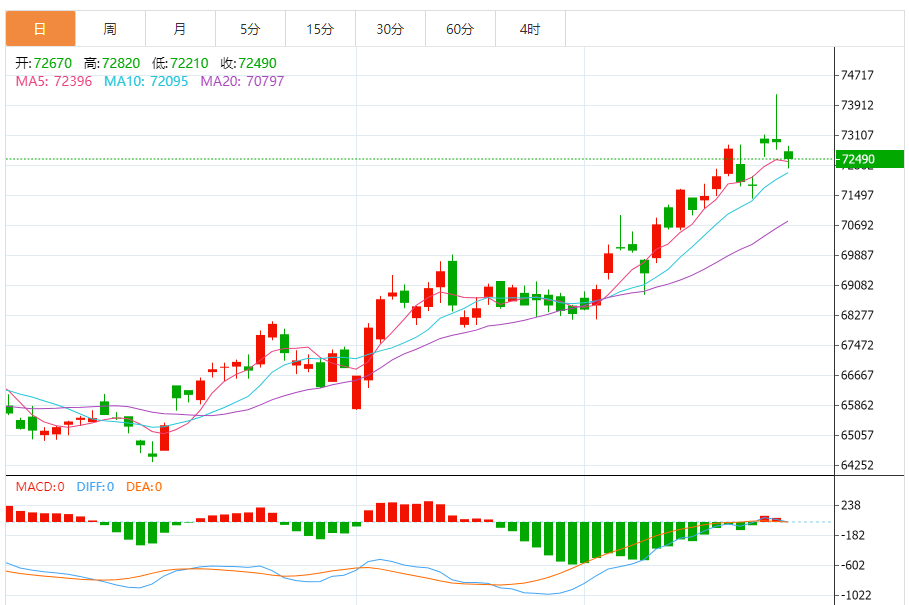This screenshot has width=909, height=605.
Task: Click the -182 MACD axis label
Action: click(853, 535)
